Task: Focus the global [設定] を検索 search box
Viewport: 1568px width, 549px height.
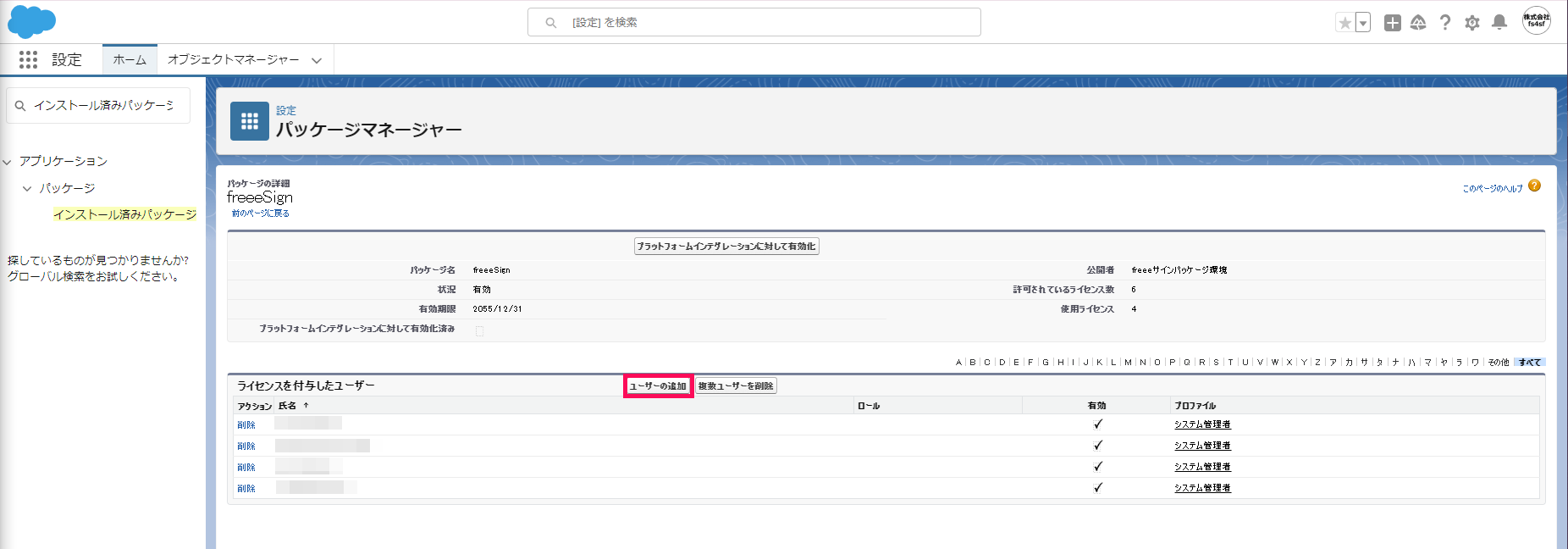Action: click(754, 22)
